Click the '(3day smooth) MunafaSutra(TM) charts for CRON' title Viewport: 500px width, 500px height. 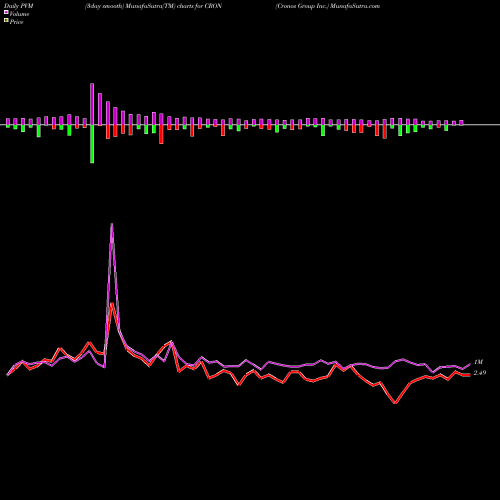point(153,6)
